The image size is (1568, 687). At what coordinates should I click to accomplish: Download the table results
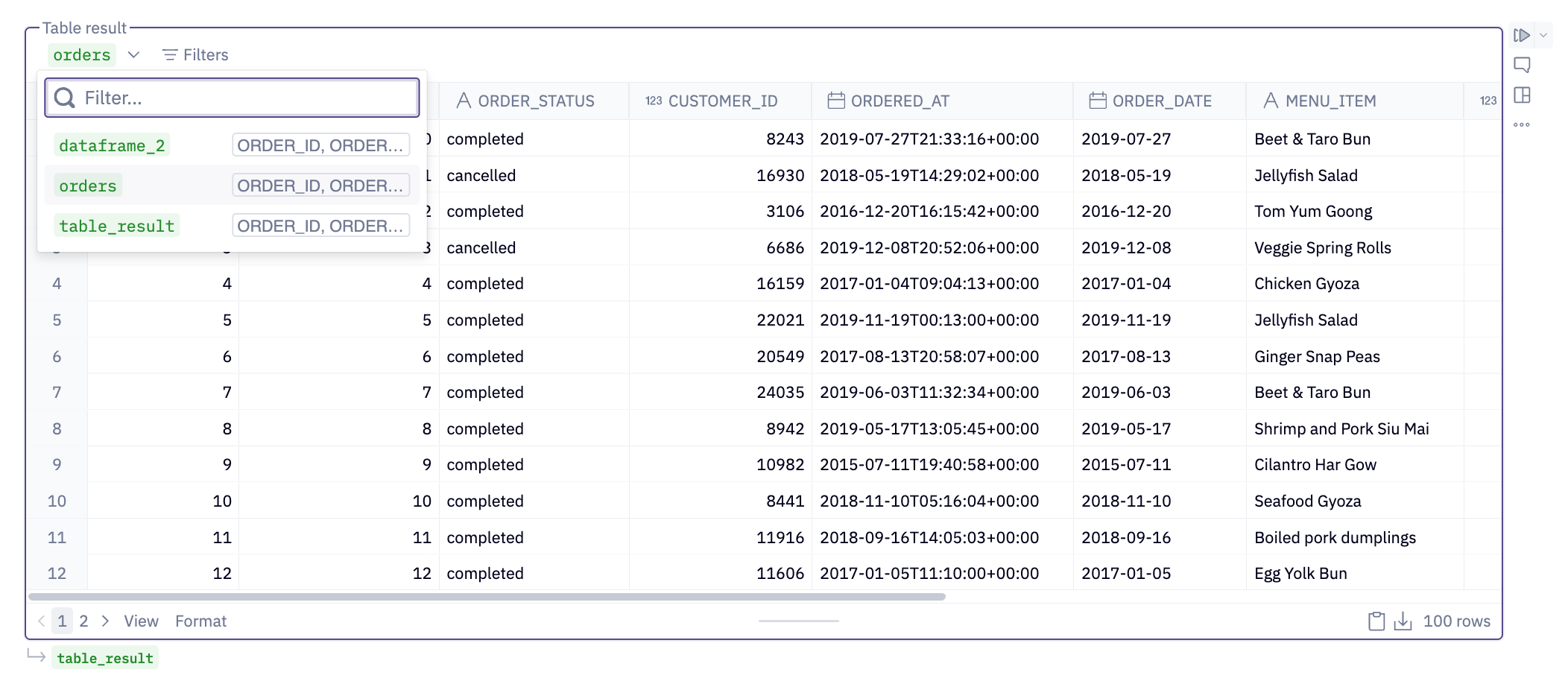[1403, 621]
